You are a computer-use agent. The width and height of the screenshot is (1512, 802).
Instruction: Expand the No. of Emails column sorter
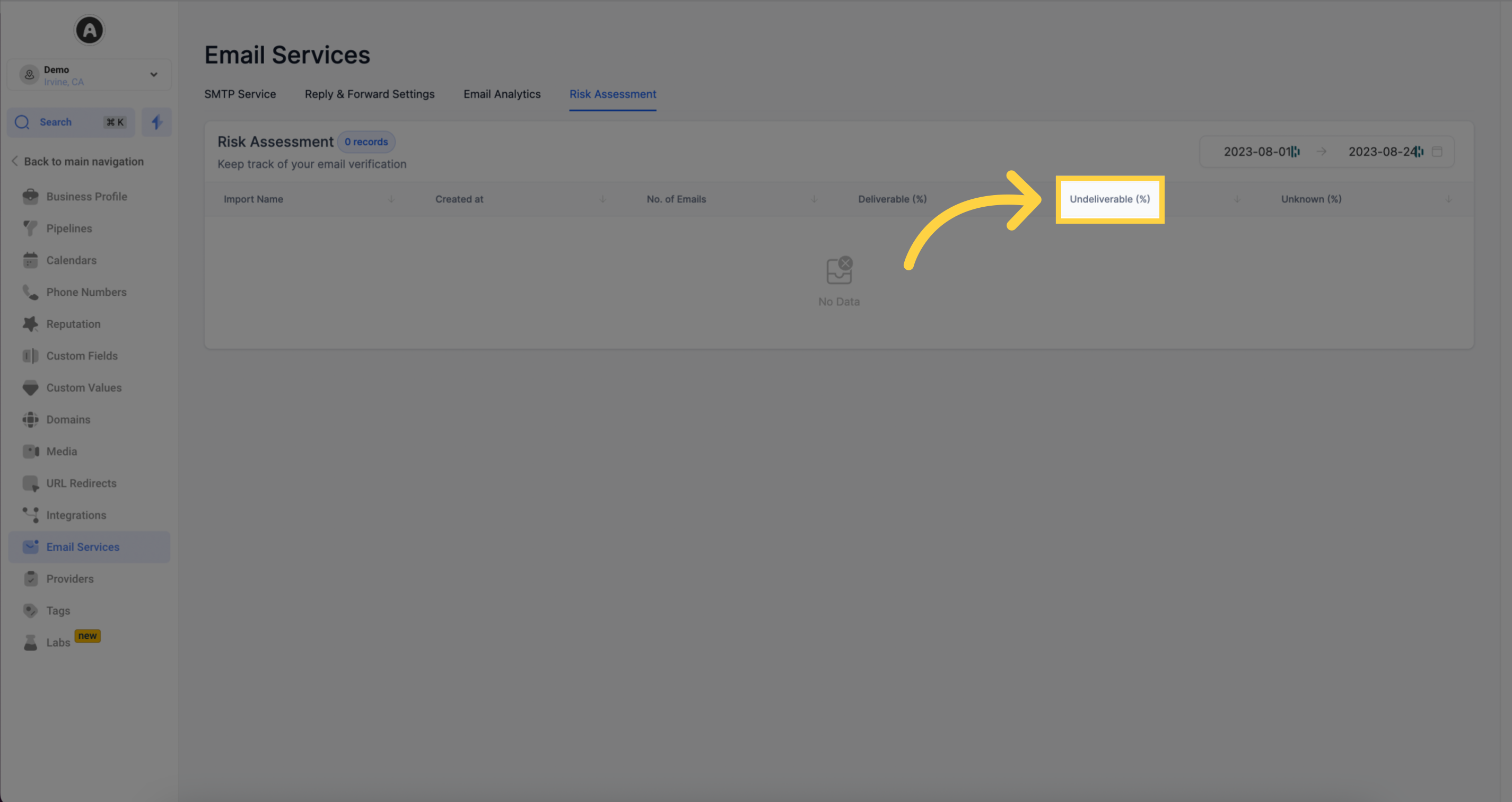pos(814,198)
